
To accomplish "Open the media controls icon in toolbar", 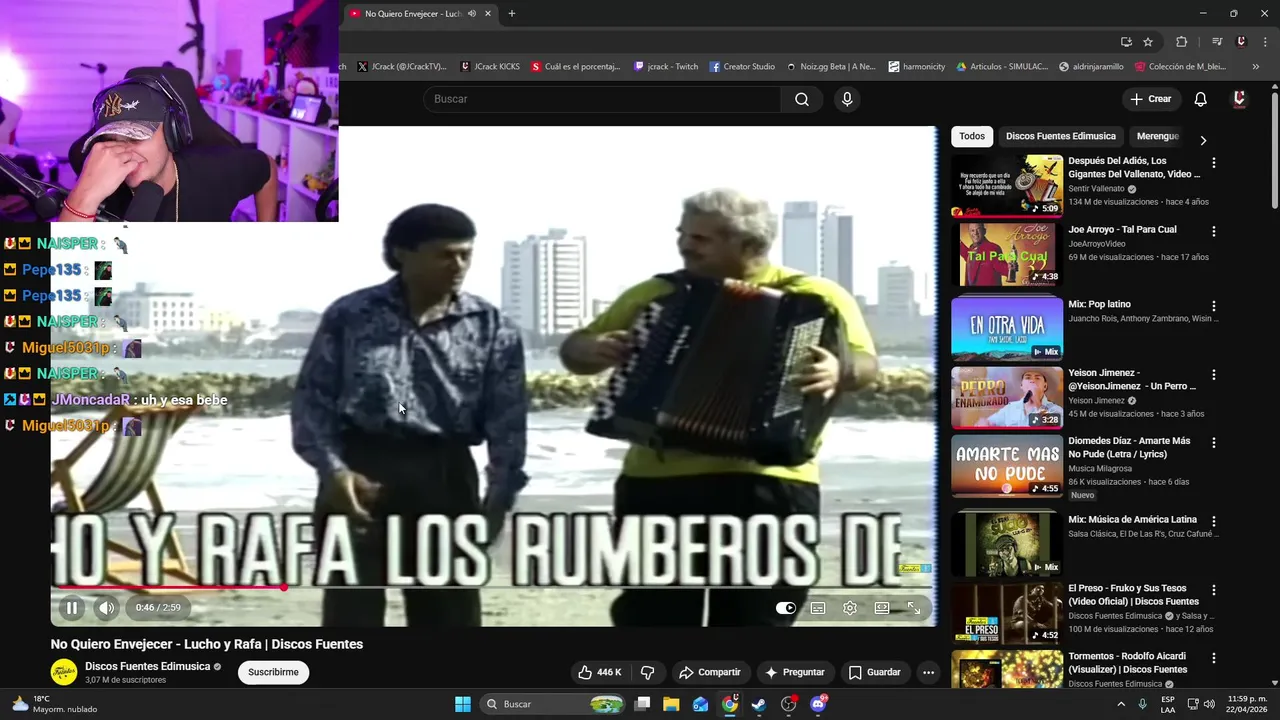I will pyautogui.click(x=1217, y=41).
